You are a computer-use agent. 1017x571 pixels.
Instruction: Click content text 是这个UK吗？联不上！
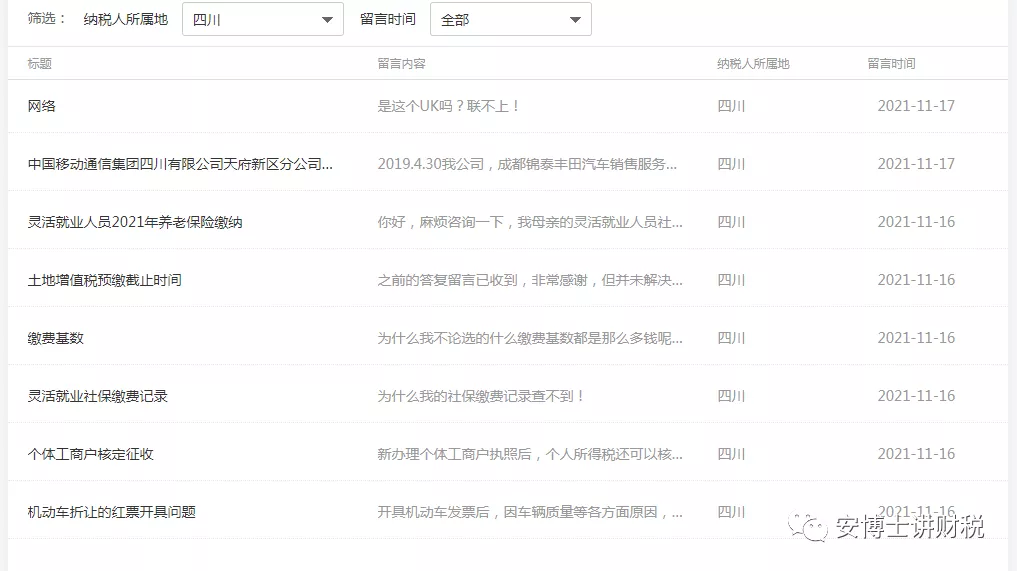[448, 106]
